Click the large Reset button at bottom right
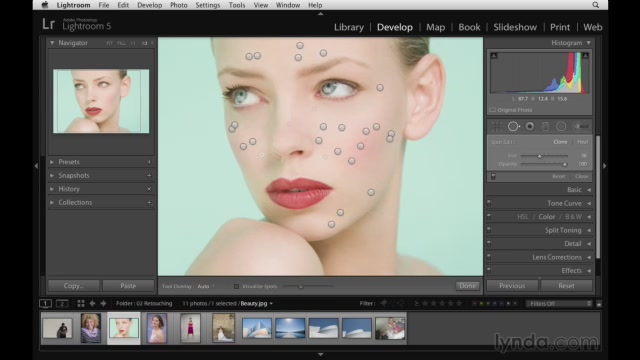The image size is (640, 360). [x=567, y=286]
